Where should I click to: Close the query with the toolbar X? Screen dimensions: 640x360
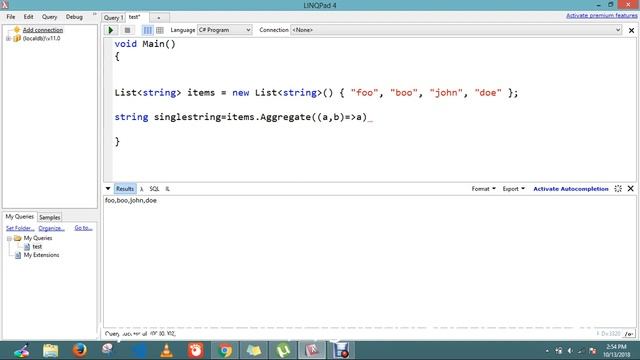(631, 30)
